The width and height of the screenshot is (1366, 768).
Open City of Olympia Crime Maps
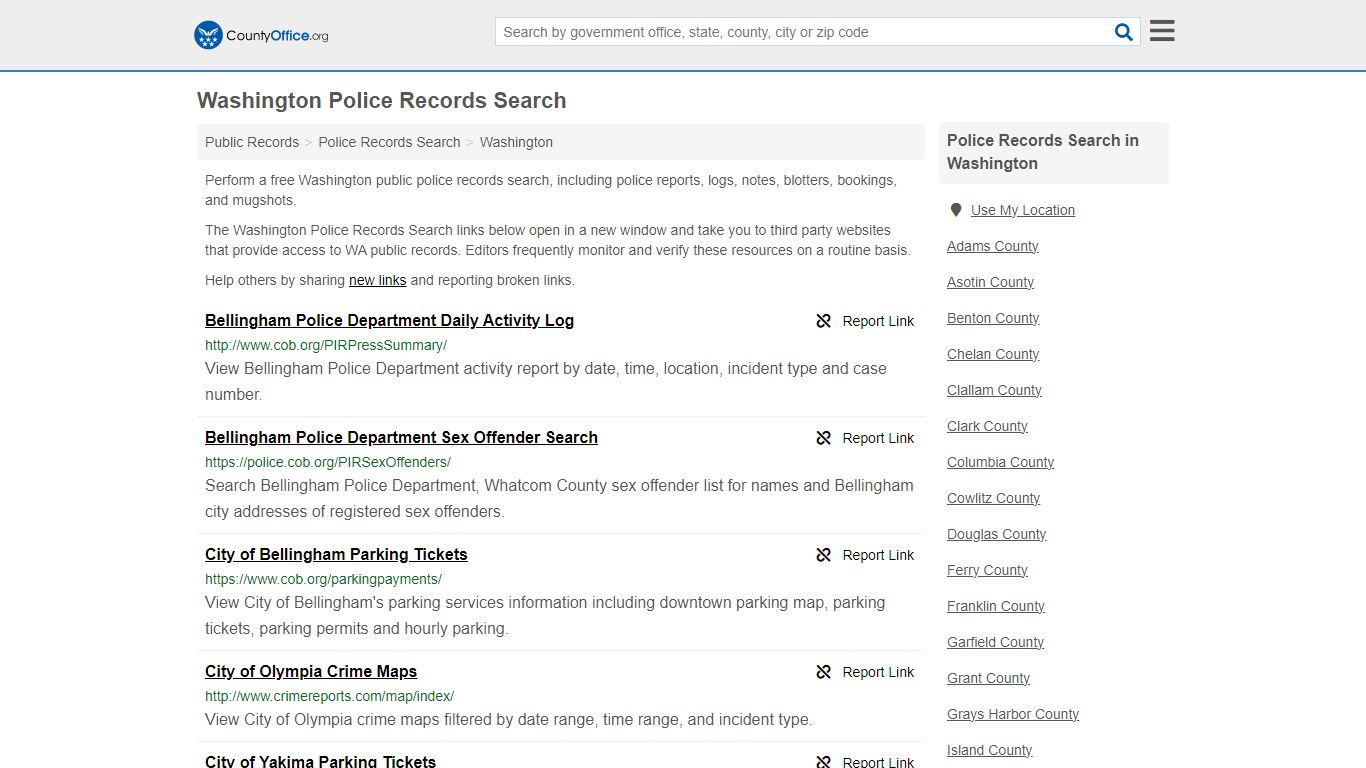(x=311, y=671)
